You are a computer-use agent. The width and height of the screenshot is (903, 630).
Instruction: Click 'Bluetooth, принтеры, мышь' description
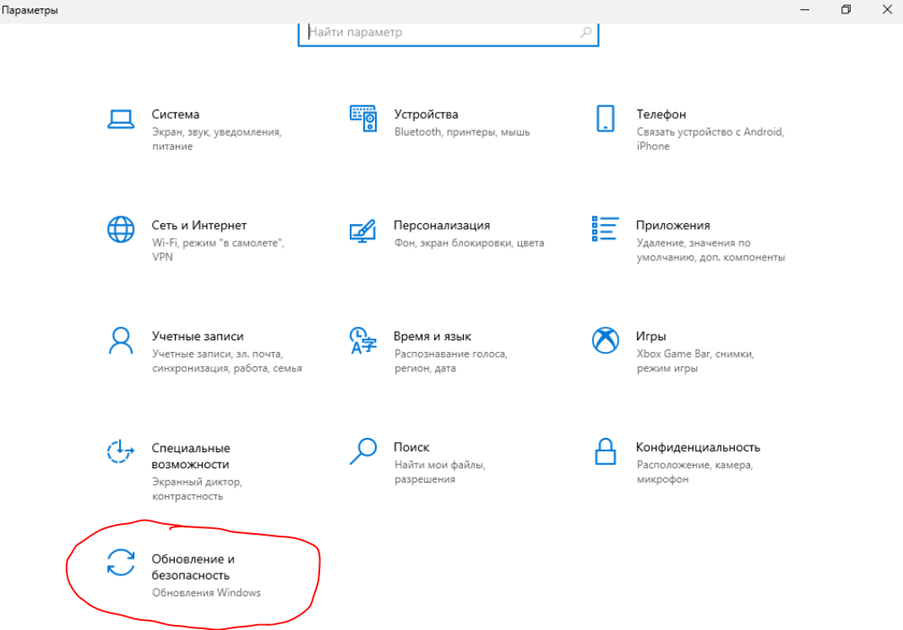[462, 132]
